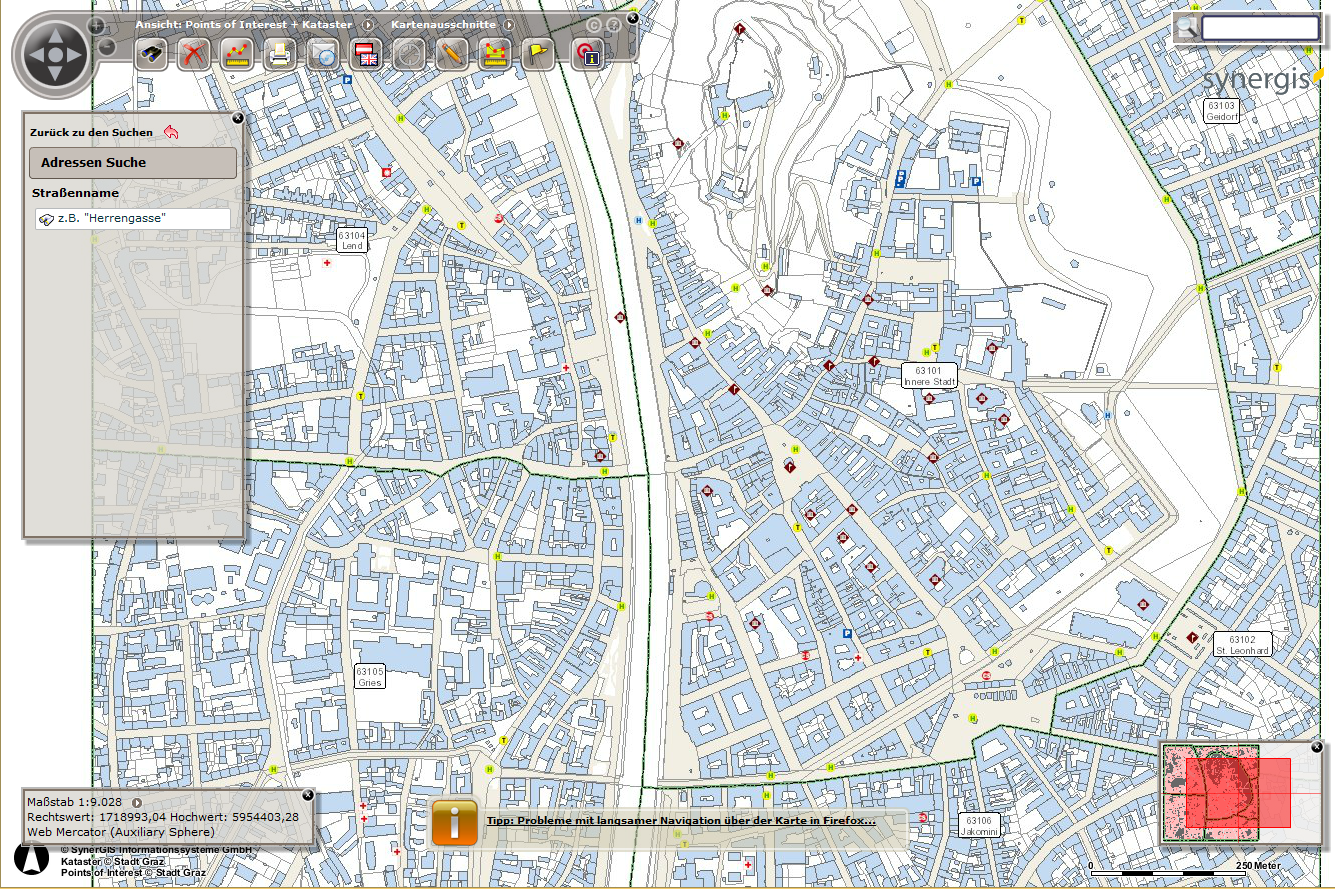
Task: Dismiss the Maßstab info panel
Action: click(x=308, y=796)
